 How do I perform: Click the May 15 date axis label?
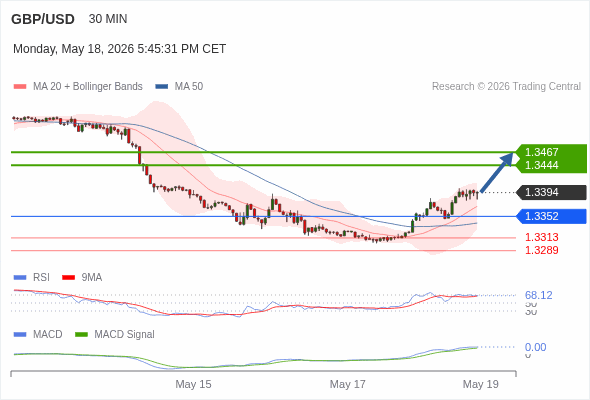pos(193,384)
